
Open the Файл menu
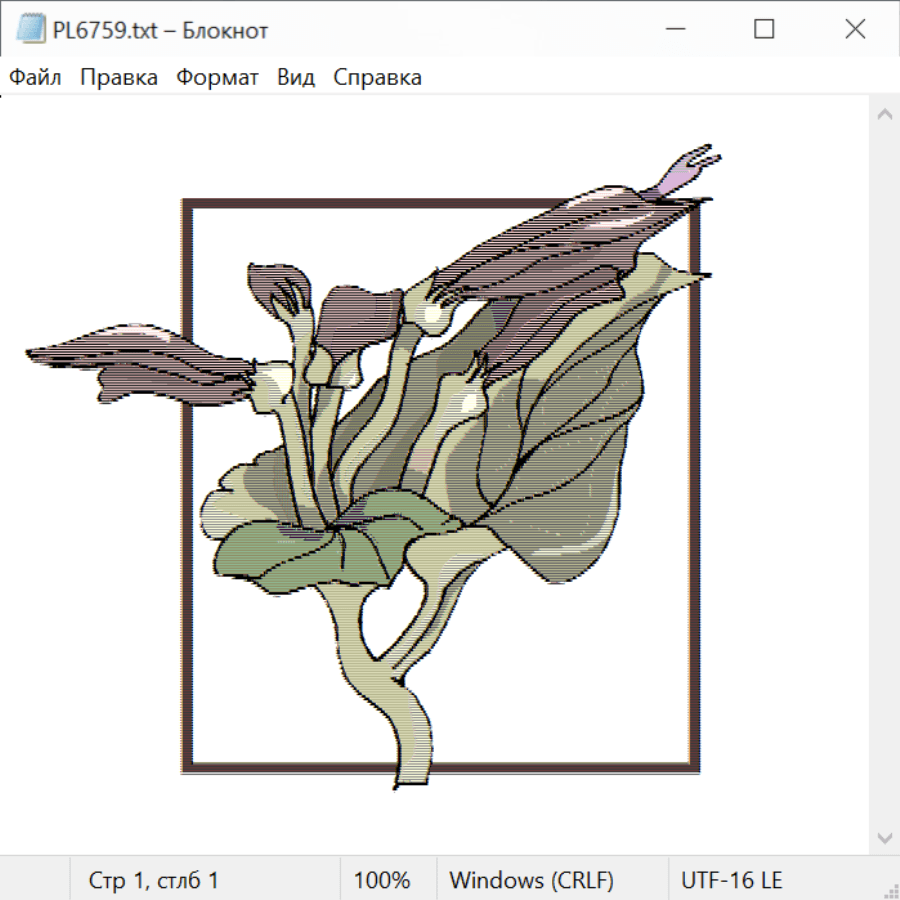coord(35,78)
